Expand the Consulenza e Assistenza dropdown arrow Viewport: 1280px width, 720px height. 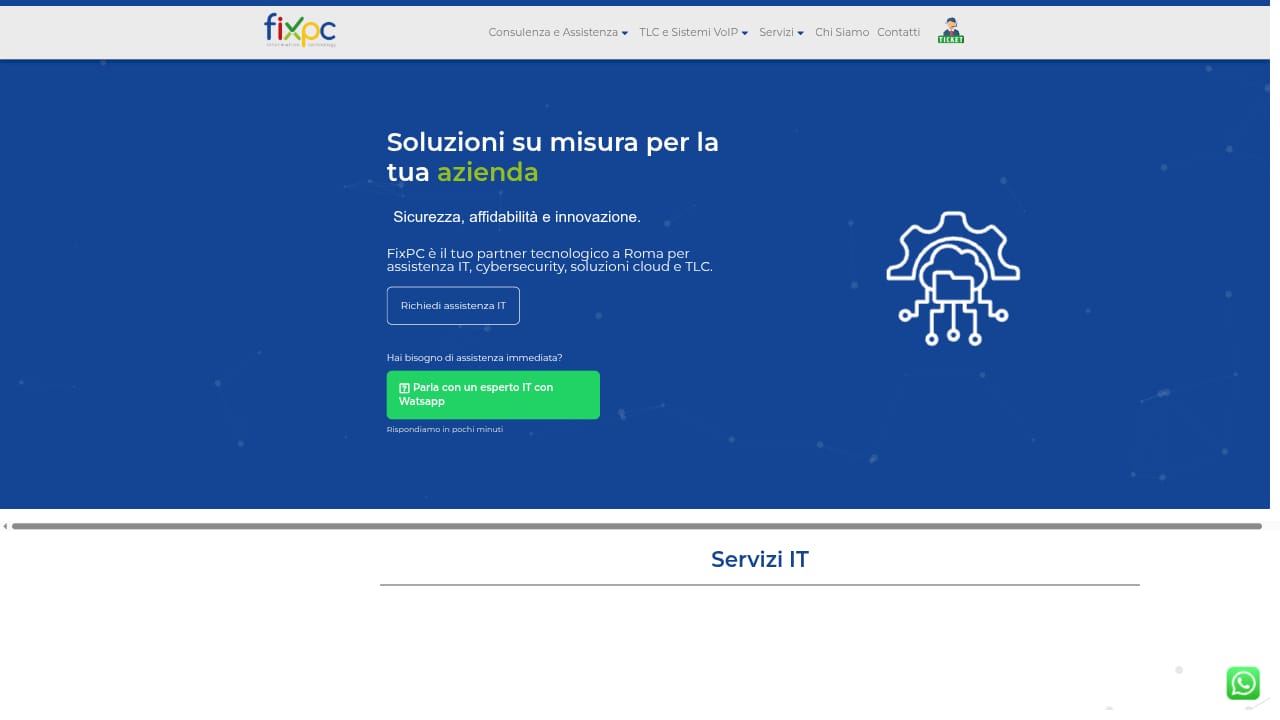[x=625, y=33]
